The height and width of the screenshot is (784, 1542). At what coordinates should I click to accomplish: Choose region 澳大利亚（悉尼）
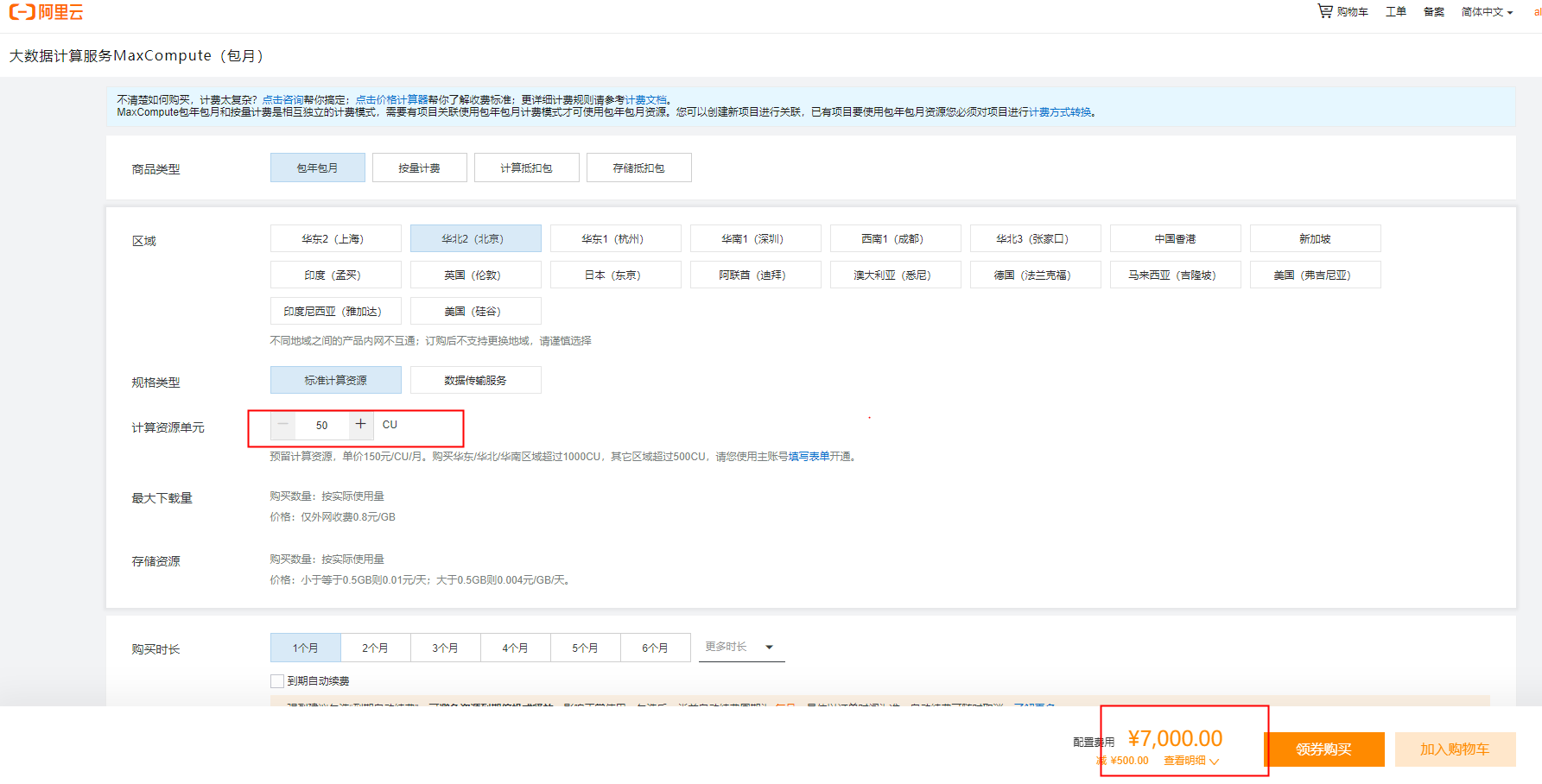click(x=896, y=275)
